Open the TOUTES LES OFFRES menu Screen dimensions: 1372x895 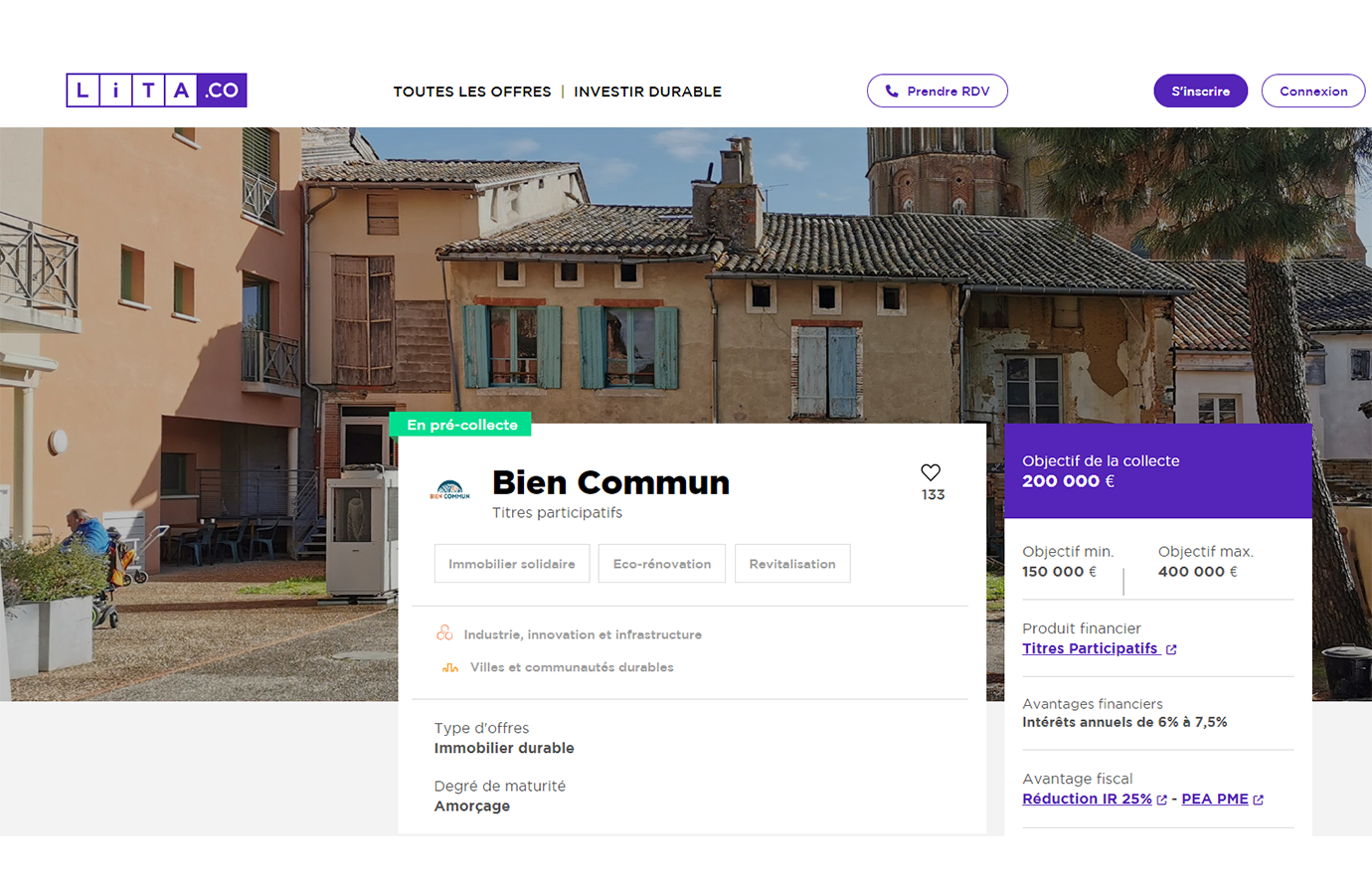point(472,91)
